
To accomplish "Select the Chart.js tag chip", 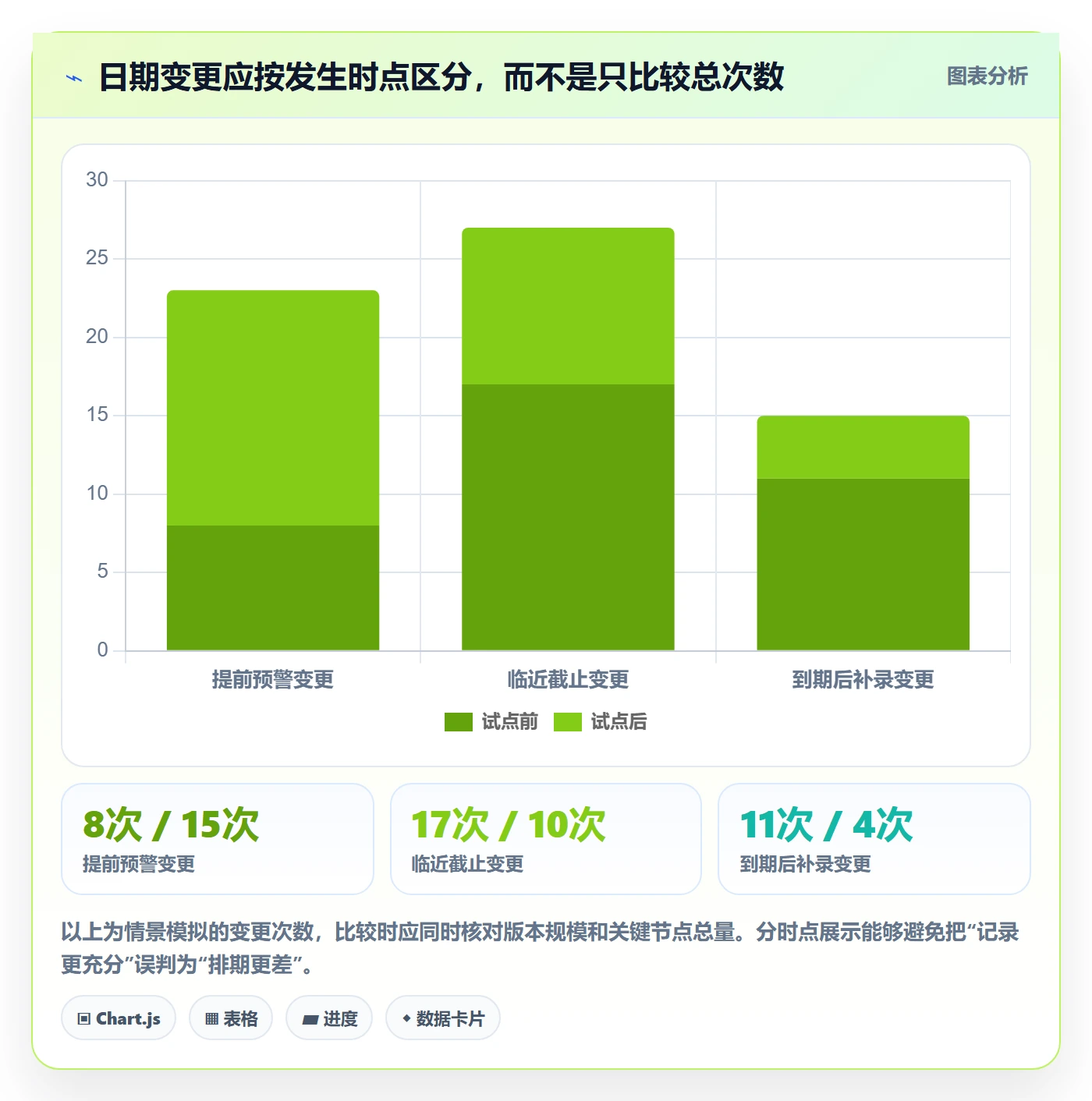I will click(119, 1018).
